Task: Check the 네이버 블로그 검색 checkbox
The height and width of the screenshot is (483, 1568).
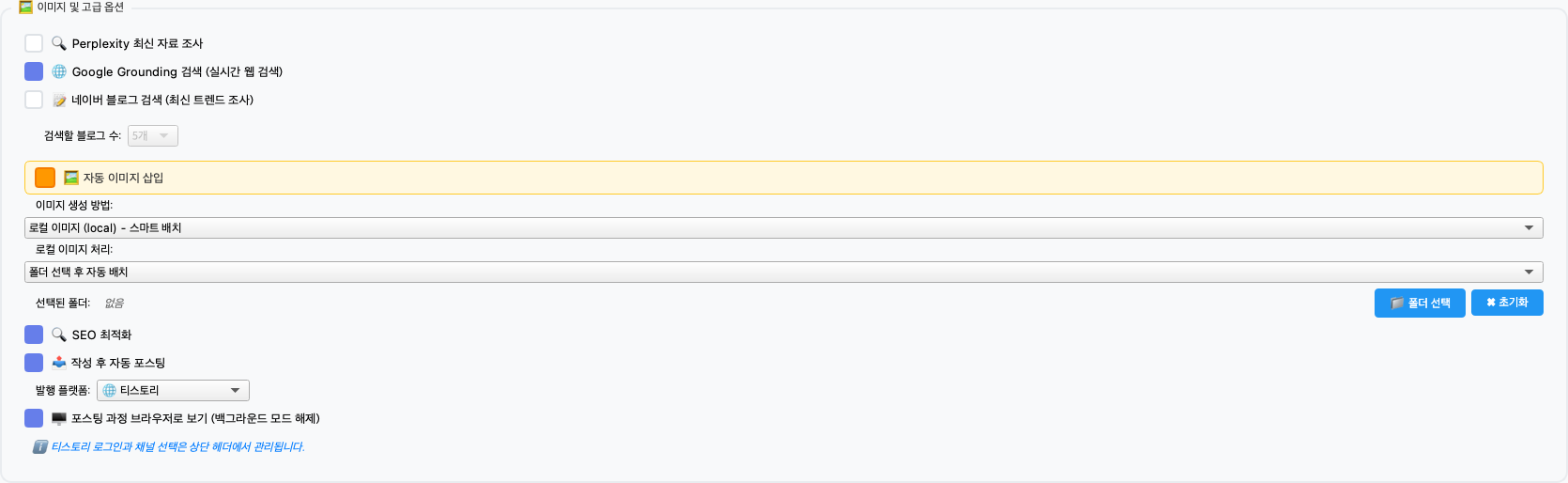Action: (34, 100)
